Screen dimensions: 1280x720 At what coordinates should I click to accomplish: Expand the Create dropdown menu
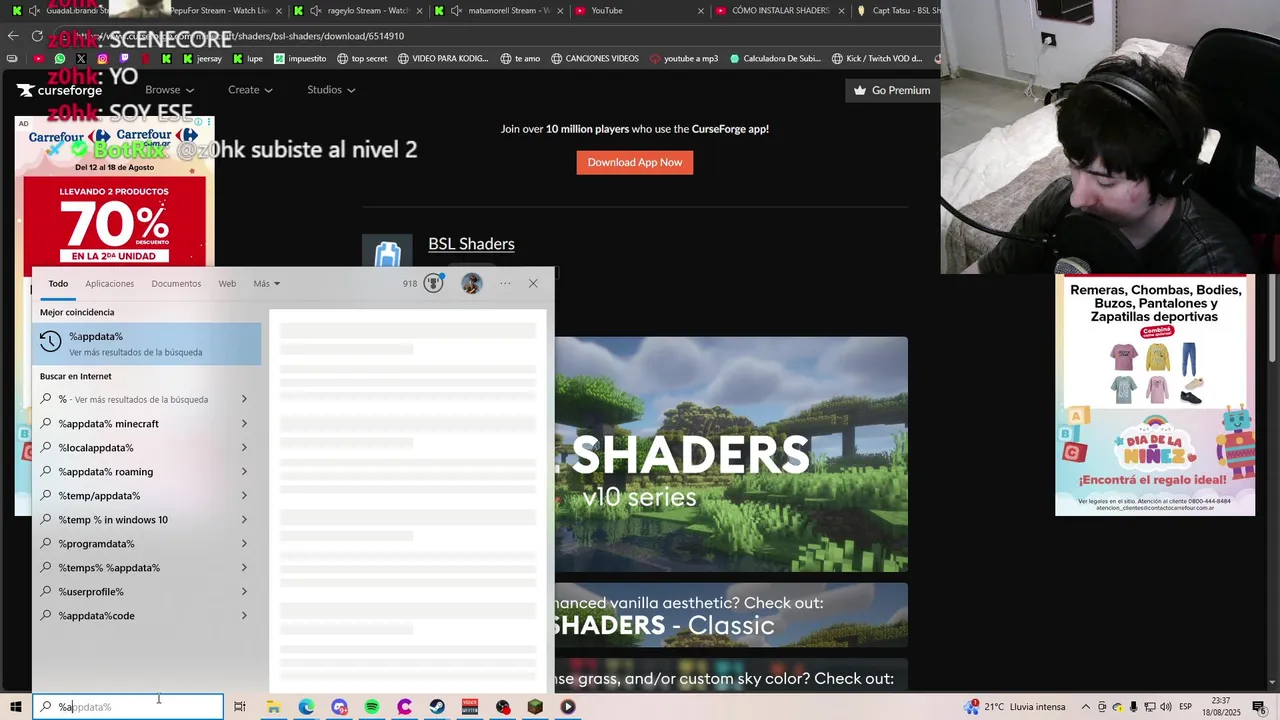[250, 90]
